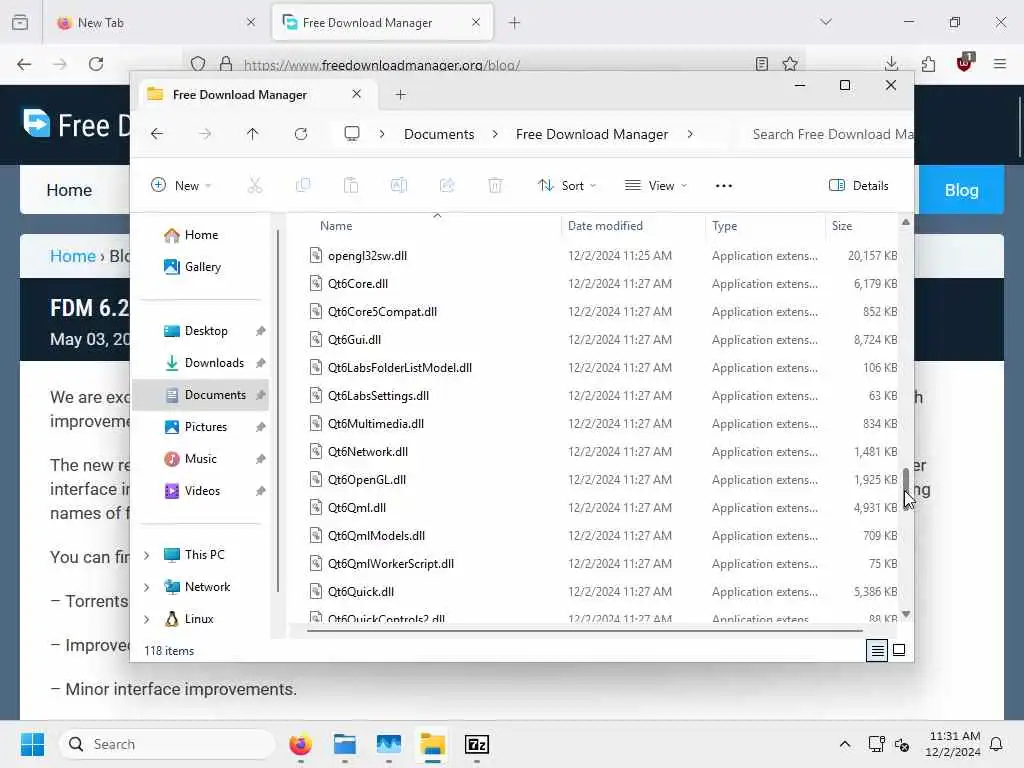1024x768 pixels.
Task: Open the notification bell in system tray
Action: (x=997, y=744)
